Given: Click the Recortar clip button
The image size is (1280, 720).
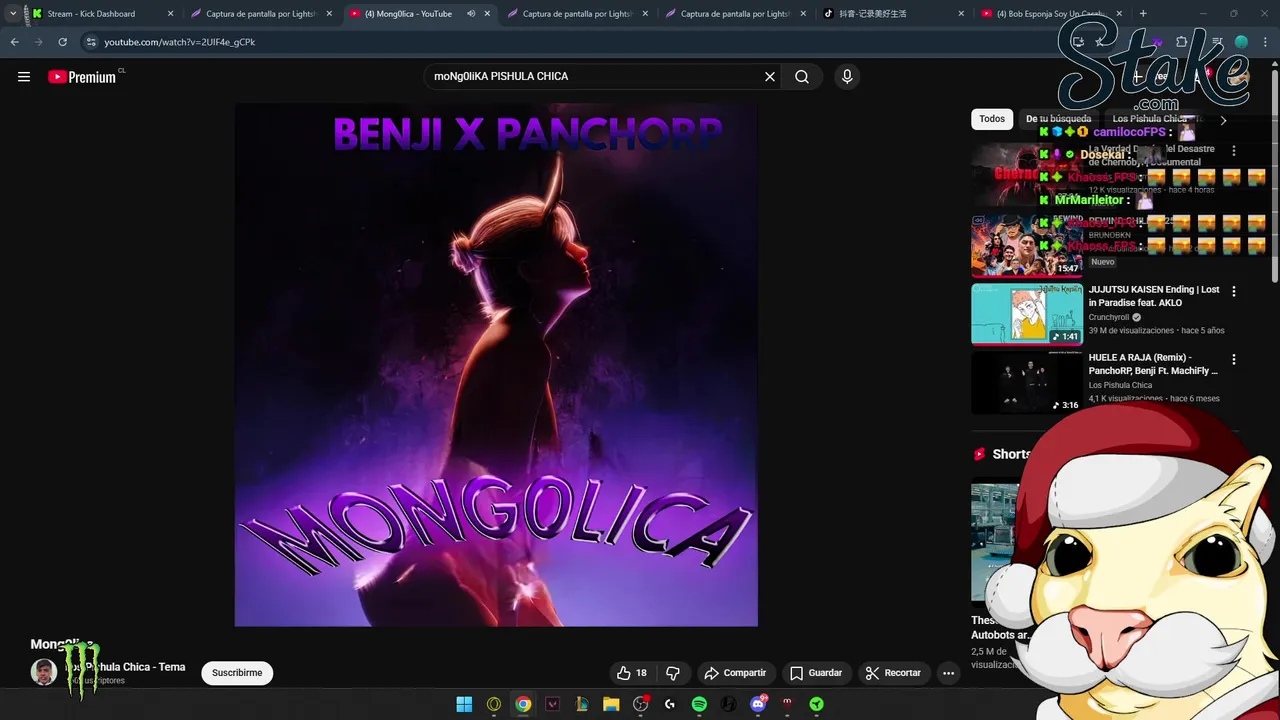Looking at the screenshot, I should click(893, 673).
